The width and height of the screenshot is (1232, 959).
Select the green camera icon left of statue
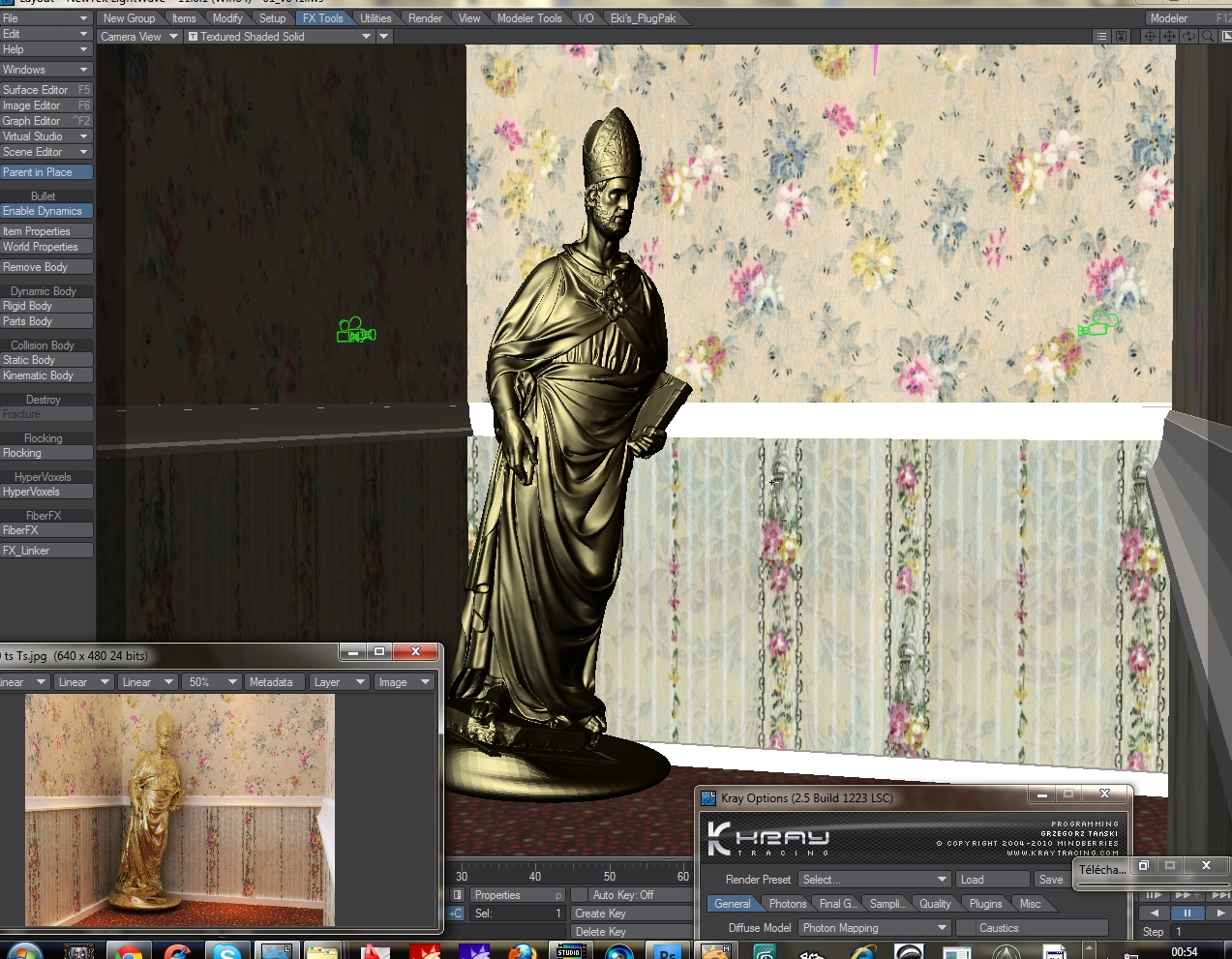355,331
